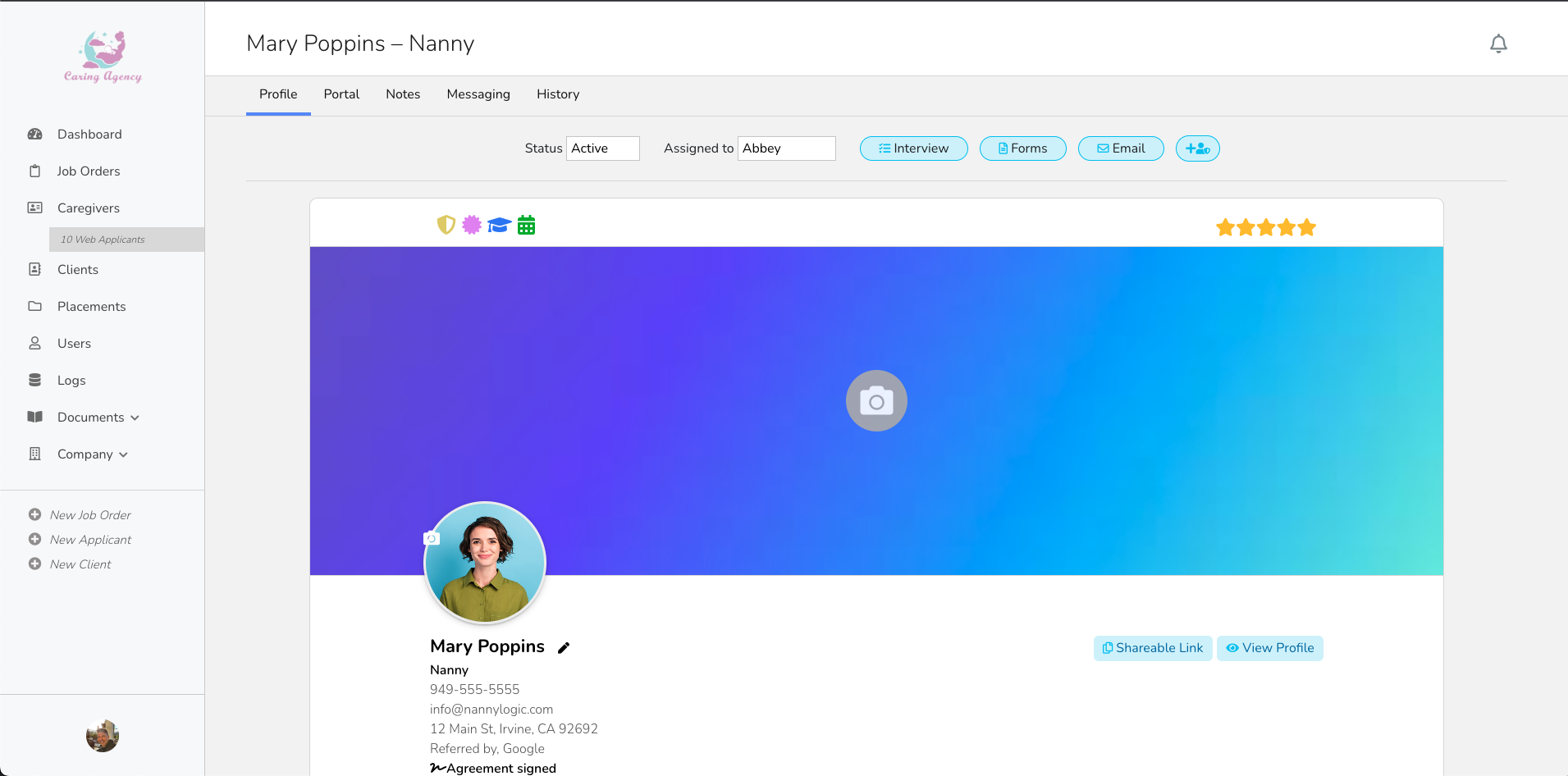This screenshot has width=1568, height=776.
Task: Upload cover photo via center camera icon
Action: point(876,401)
